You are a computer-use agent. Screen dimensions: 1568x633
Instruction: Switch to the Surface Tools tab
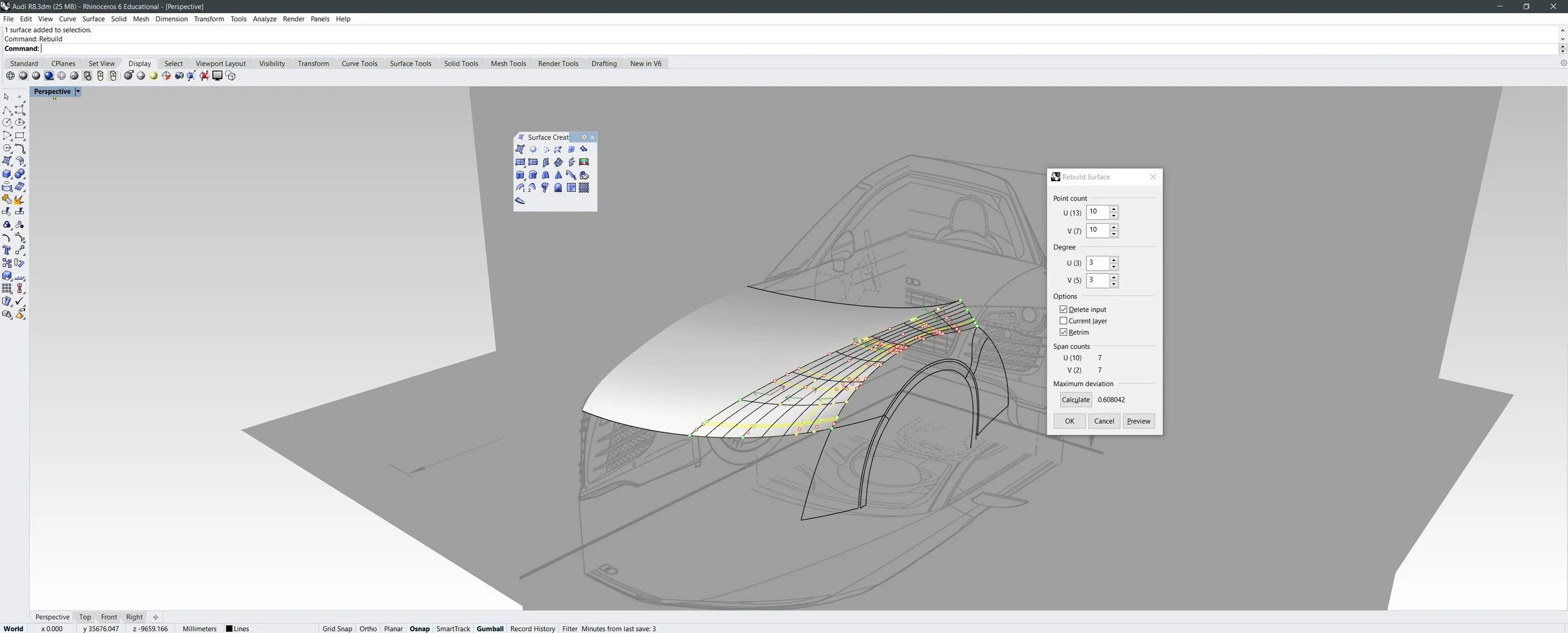pyautogui.click(x=410, y=63)
